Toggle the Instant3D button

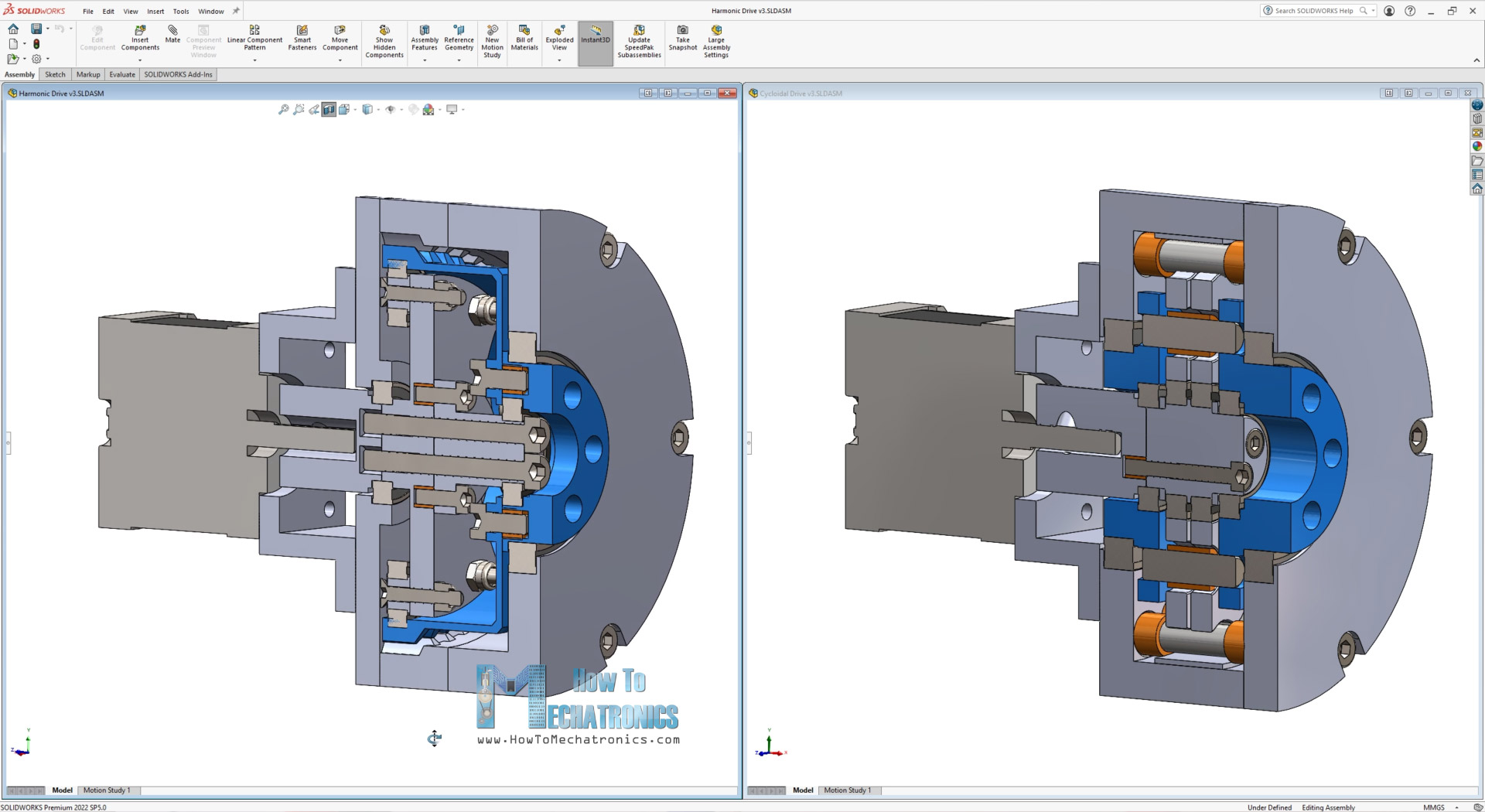coord(596,36)
